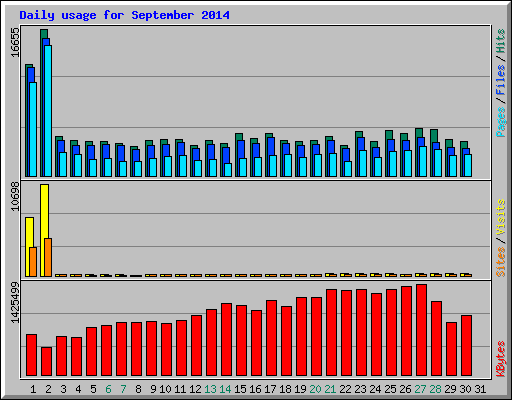Click day label 1 on the x-axis

coord(33,389)
